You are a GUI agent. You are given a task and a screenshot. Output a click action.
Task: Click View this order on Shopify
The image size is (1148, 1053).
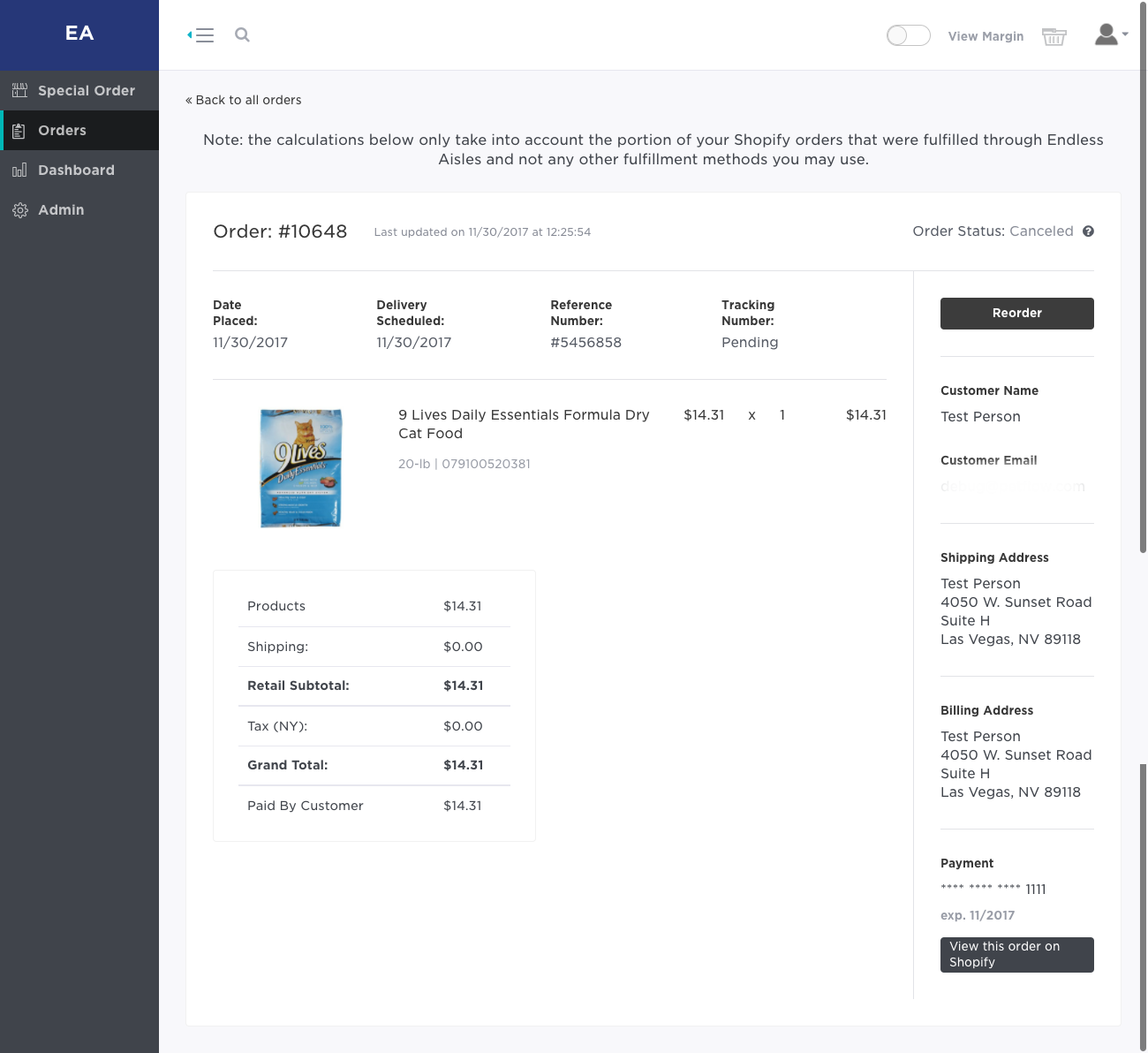pos(1016,954)
